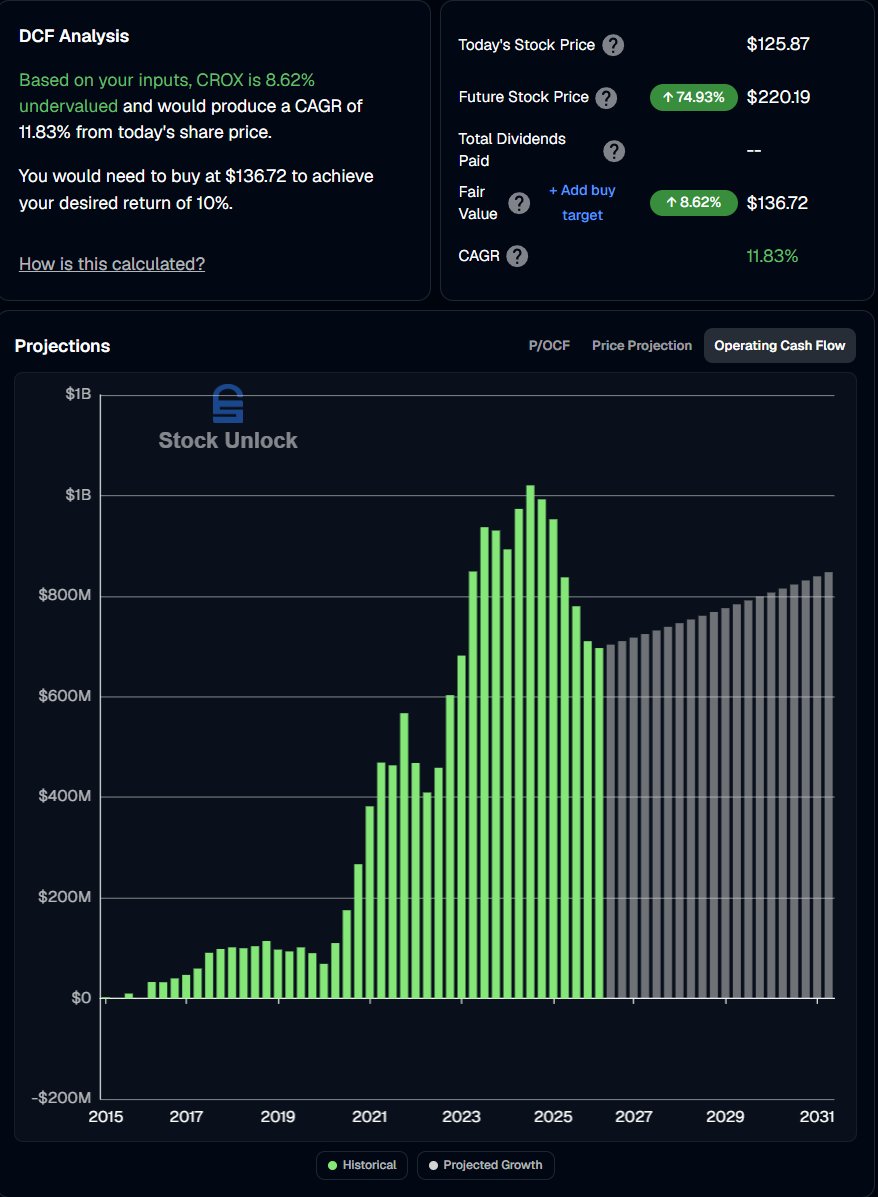The image size is (878, 1197).
Task: Click the $220.19 future stock price value
Action: (778, 97)
